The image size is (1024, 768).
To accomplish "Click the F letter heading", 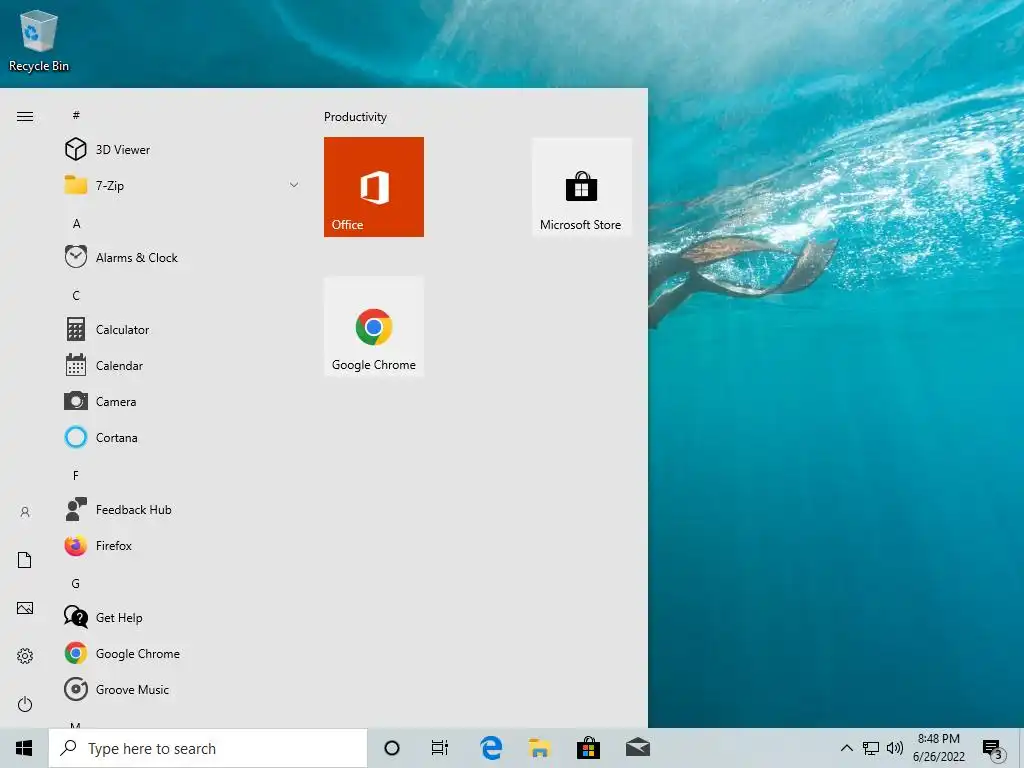I will (x=76, y=475).
